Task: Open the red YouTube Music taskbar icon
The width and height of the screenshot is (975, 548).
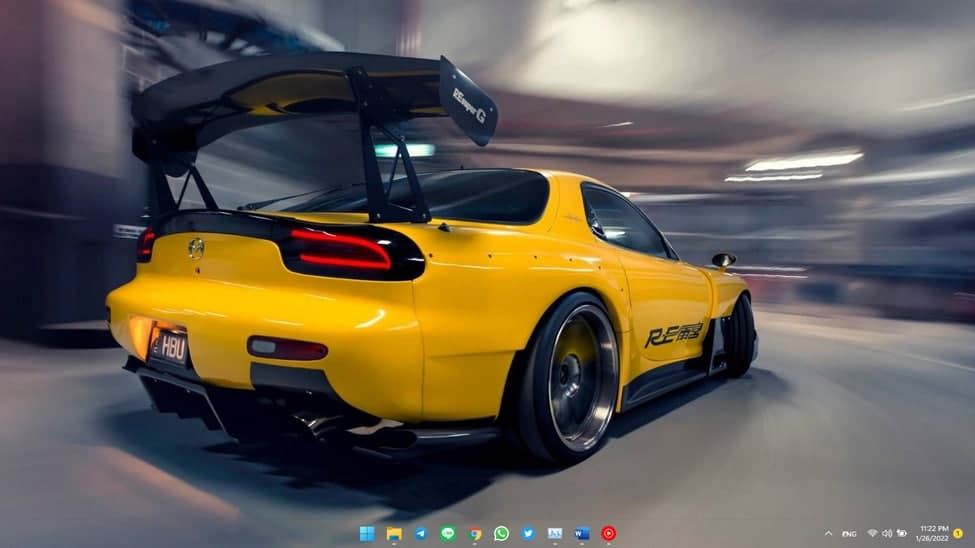Action: click(x=609, y=533)
